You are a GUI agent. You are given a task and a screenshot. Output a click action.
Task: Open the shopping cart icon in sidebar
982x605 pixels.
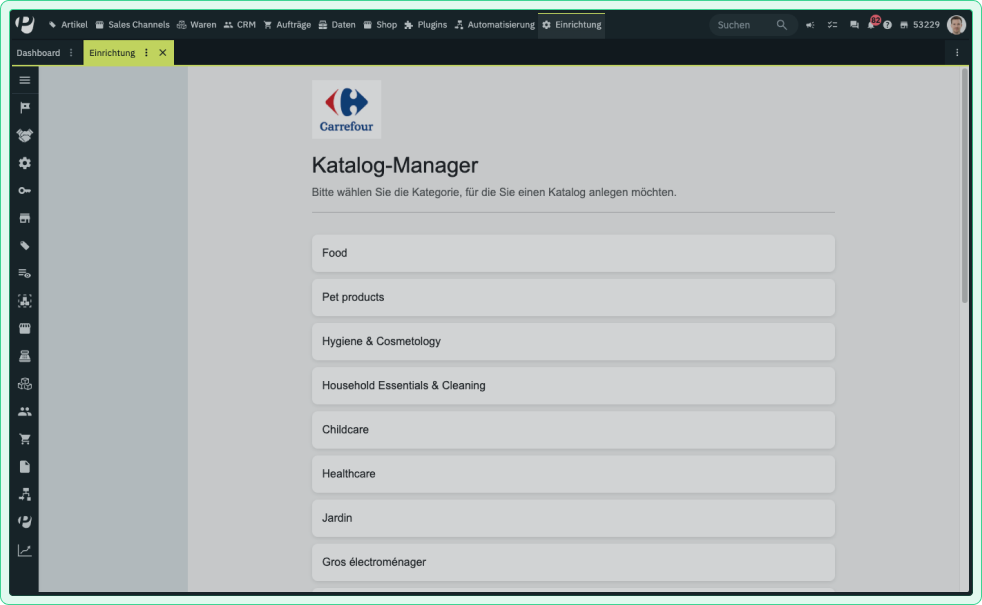[24, 439]
